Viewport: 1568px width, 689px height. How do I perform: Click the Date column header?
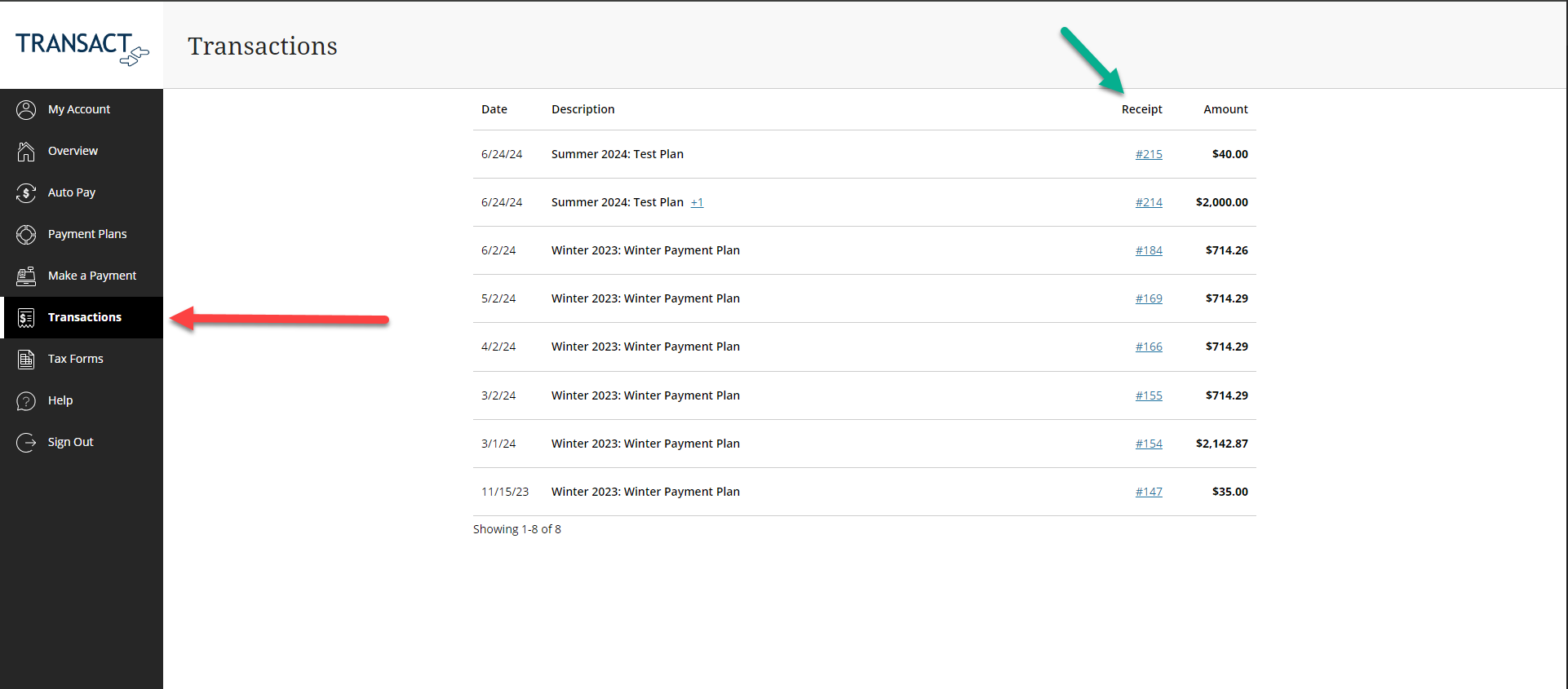pos(494,109)
